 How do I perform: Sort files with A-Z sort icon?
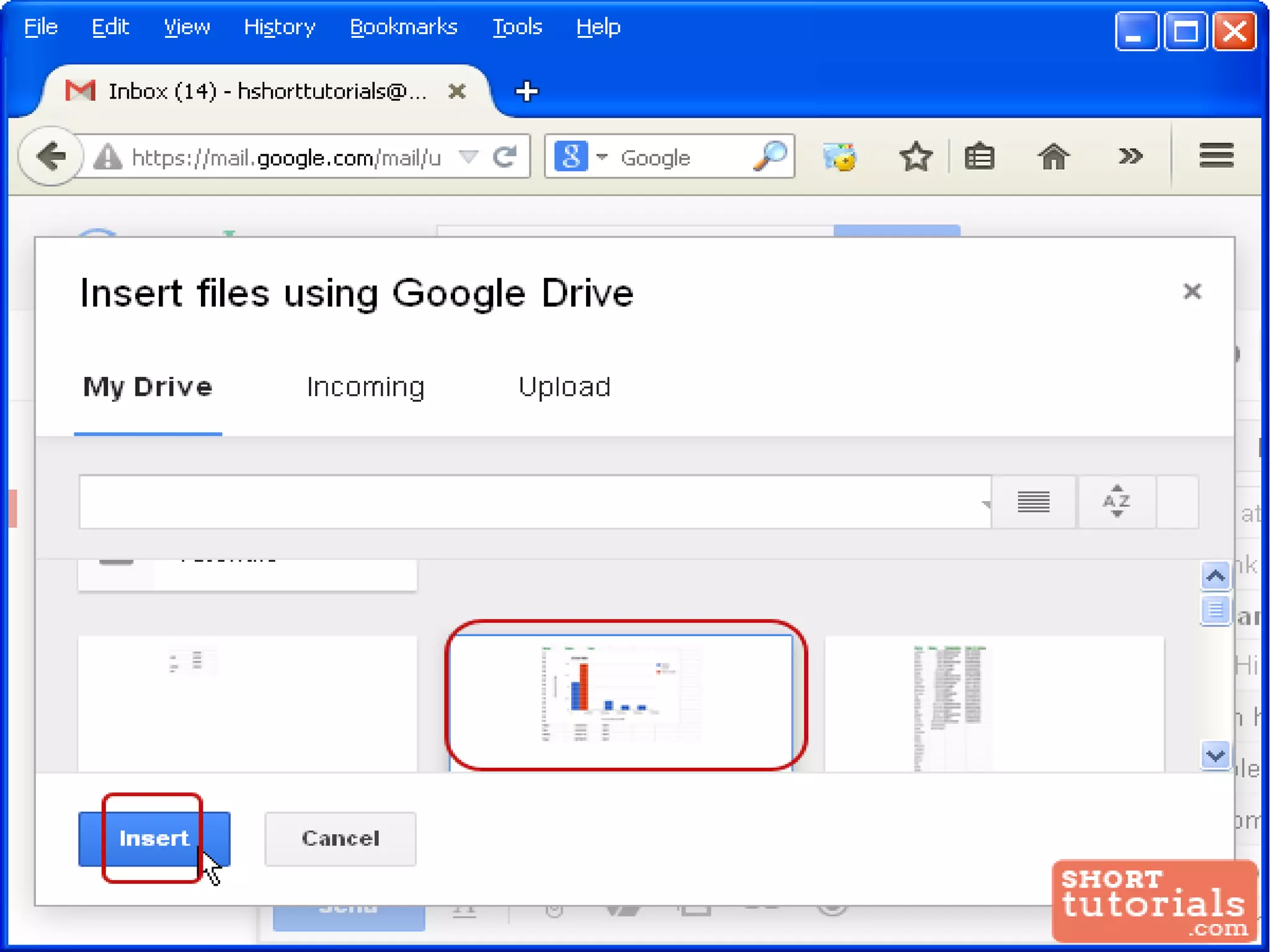click(x=1116, y=502)
